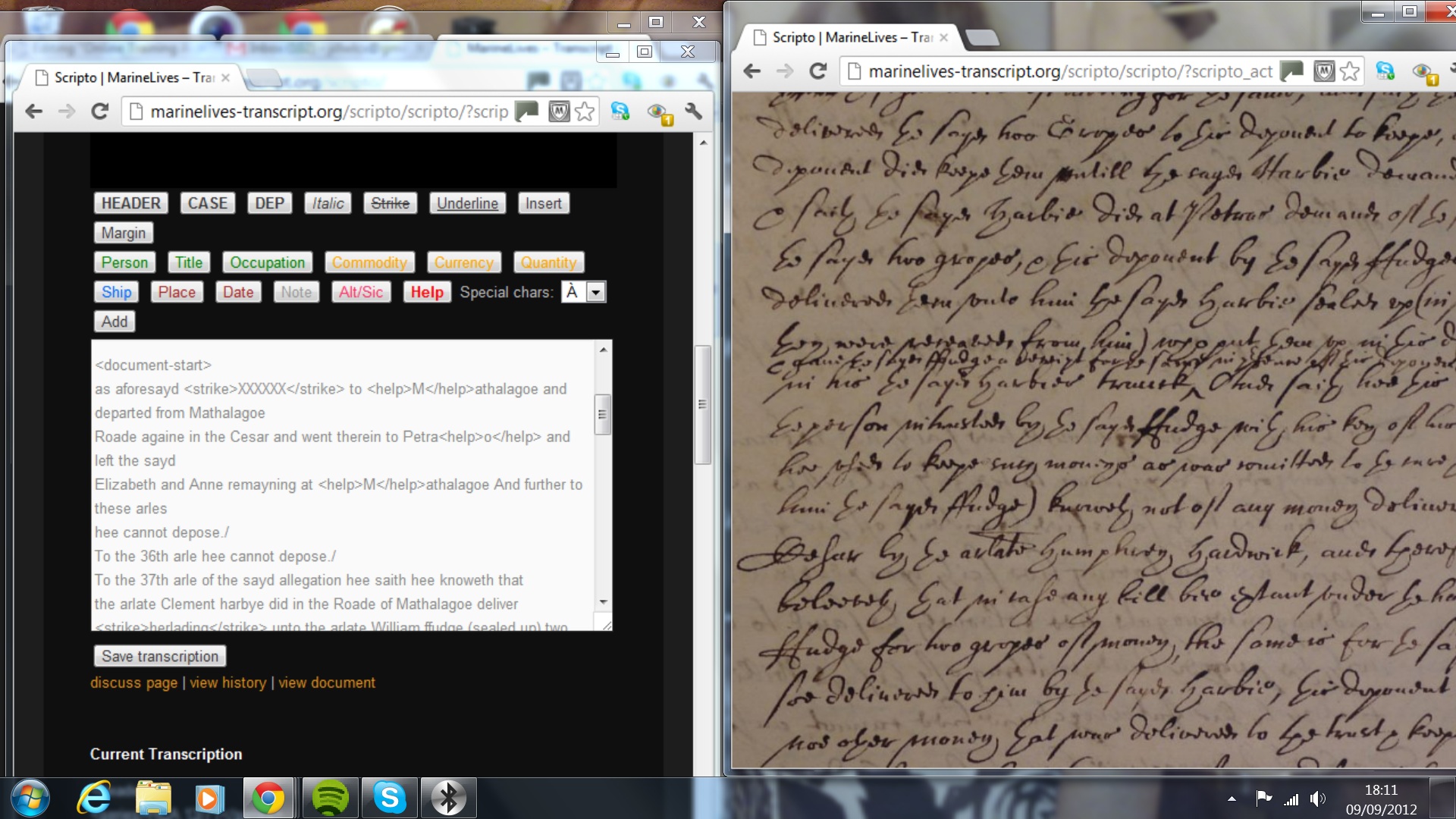Select the Scripto MarineLives tab in the right window
The image size is (1456, 819).
[851, 37]
